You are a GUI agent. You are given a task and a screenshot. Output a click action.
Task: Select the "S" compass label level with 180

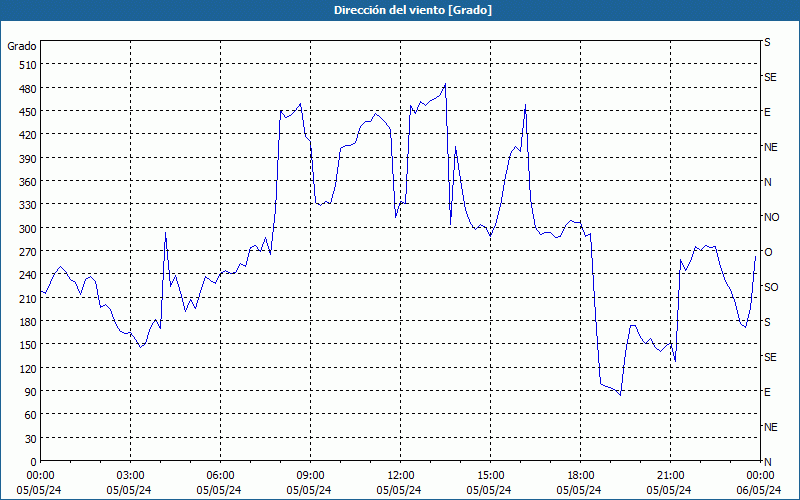click(767, 322)
